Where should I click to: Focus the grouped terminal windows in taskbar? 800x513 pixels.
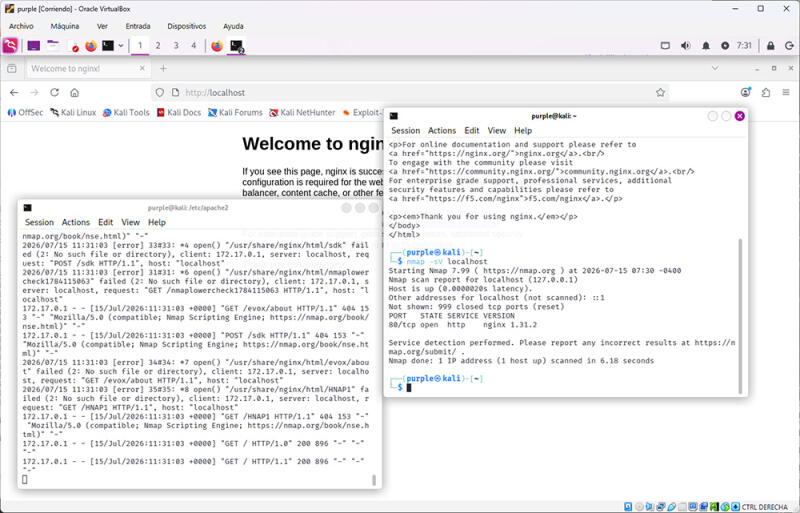point(237,46)
